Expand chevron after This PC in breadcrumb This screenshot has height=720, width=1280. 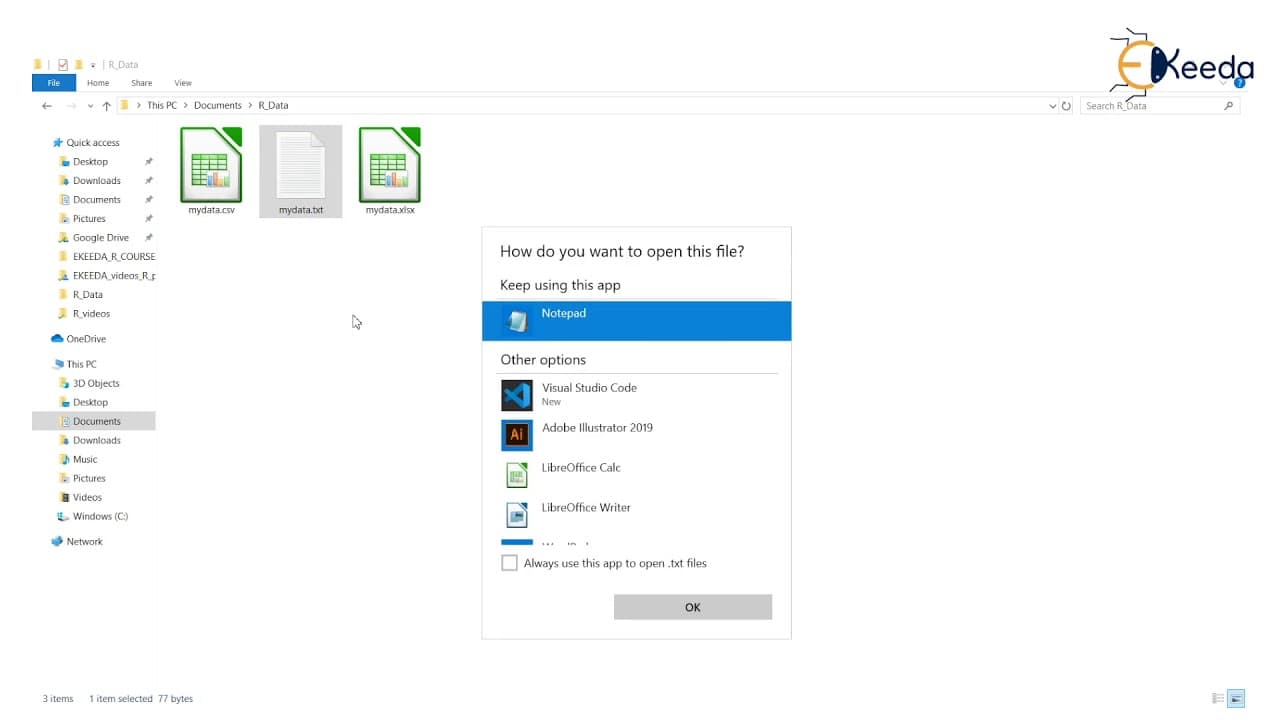(186, 105)
